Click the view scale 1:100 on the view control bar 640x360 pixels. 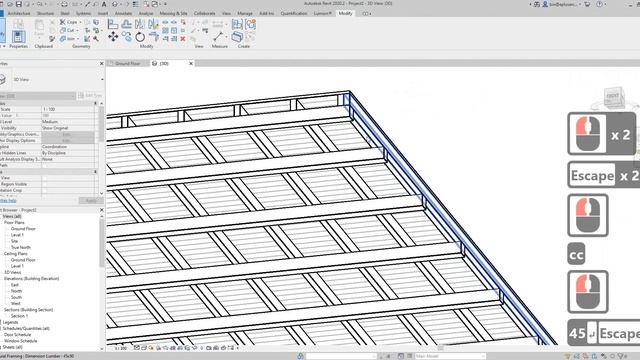pyautogui.click(x=120, y=348)
